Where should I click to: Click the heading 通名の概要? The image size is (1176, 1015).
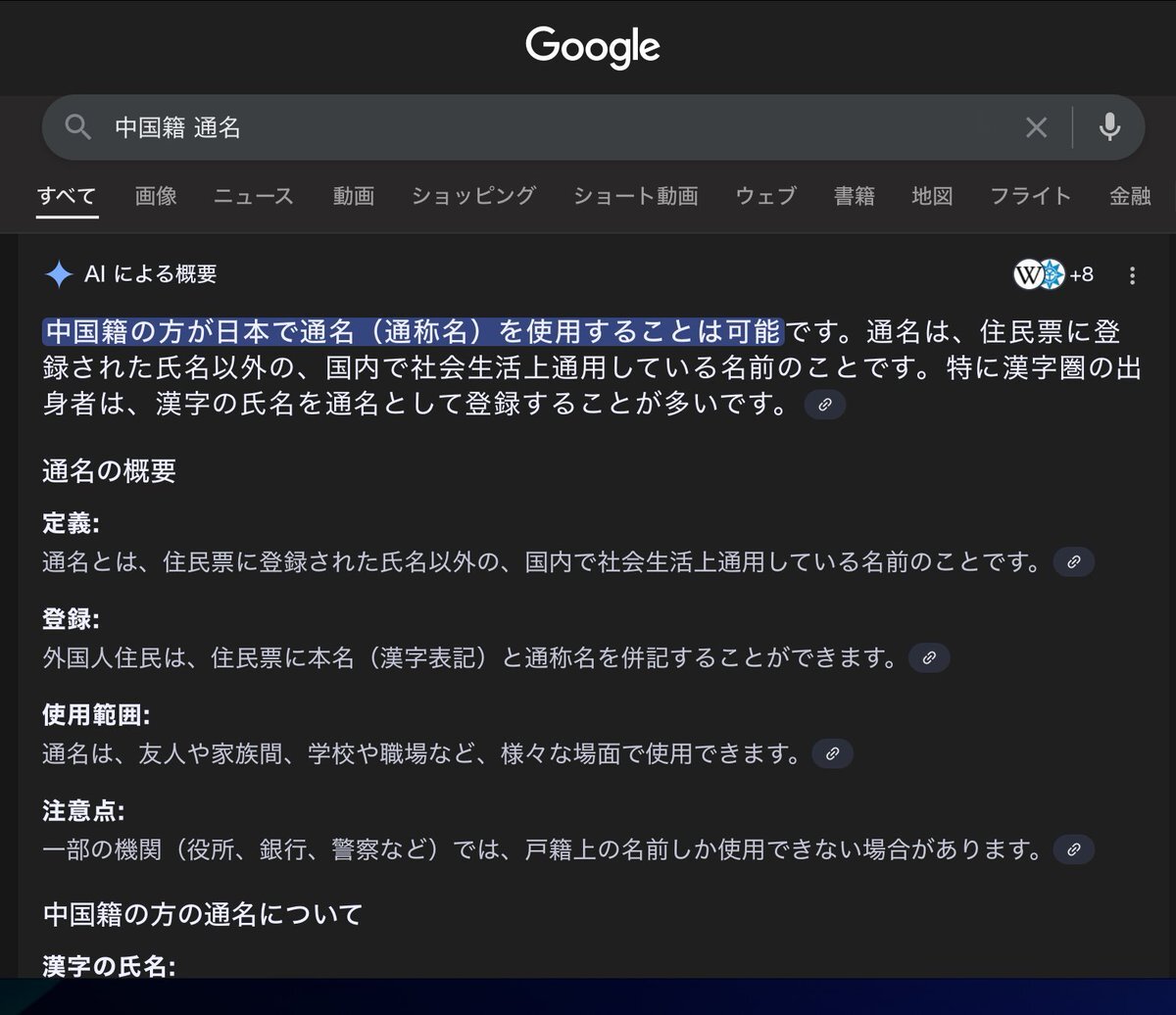coord(109,471)
